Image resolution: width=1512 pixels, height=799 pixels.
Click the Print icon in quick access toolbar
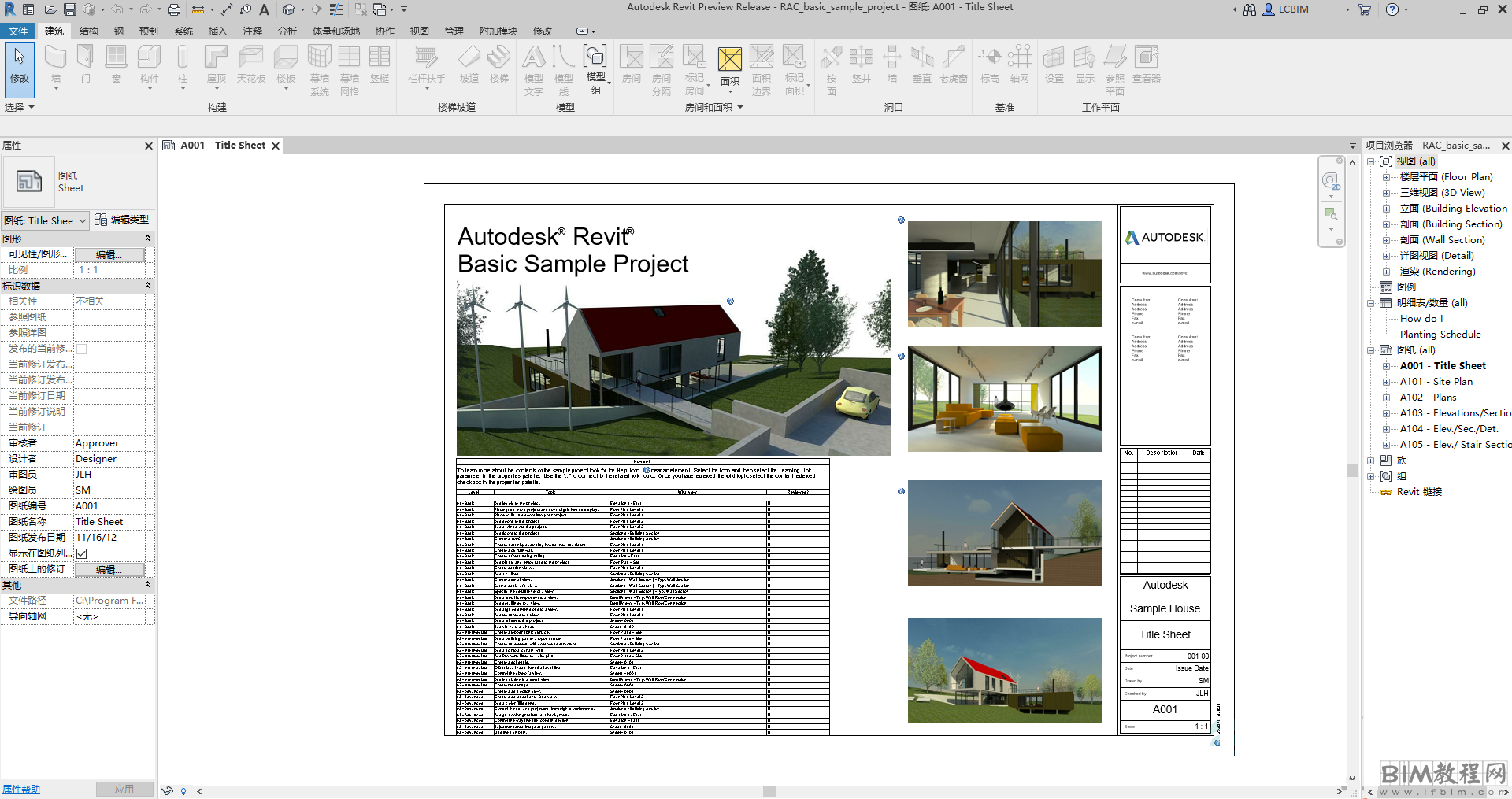(x=174, y=9)
